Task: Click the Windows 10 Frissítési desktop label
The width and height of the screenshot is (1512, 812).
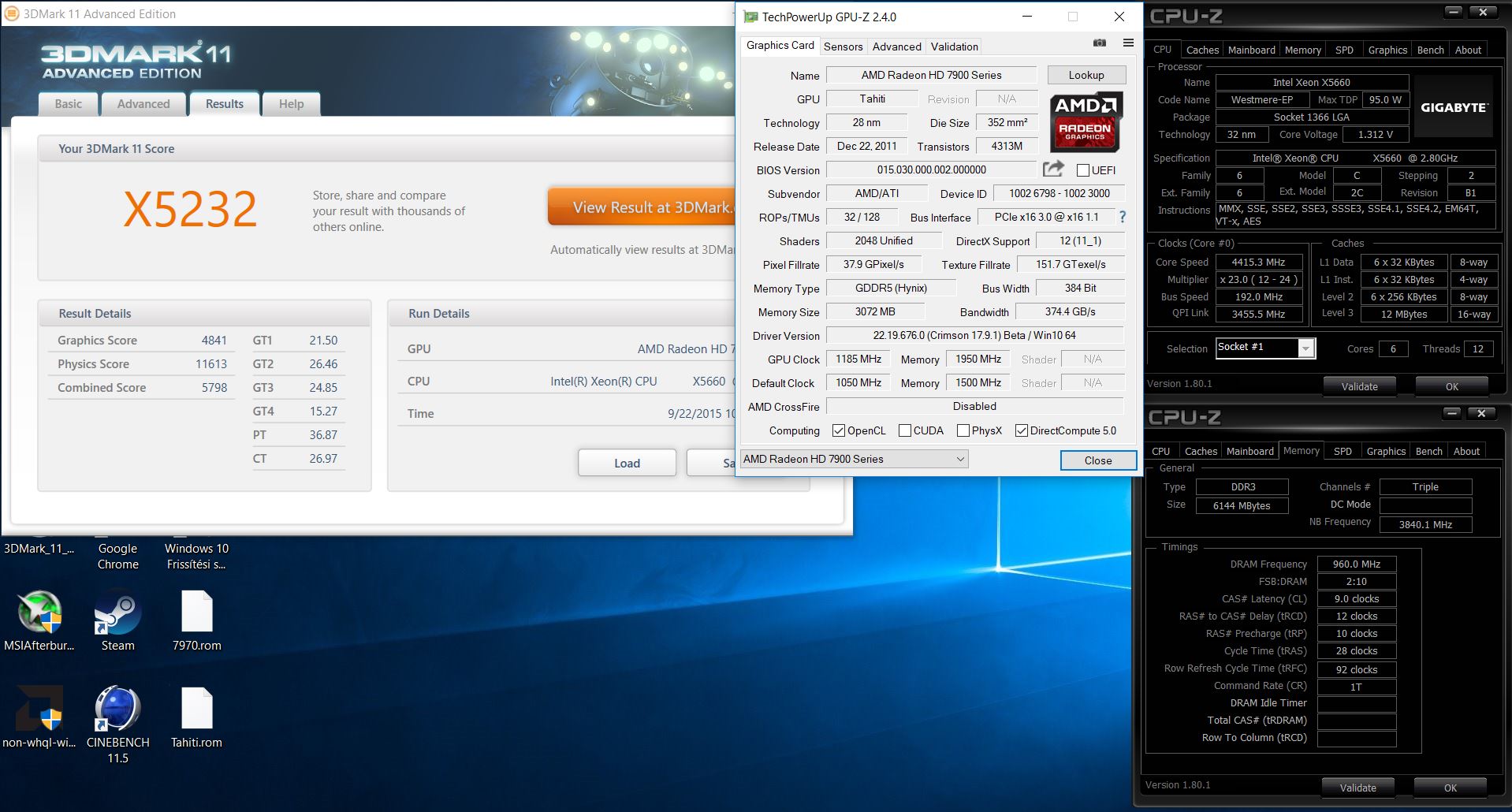Action: point(196,557)
